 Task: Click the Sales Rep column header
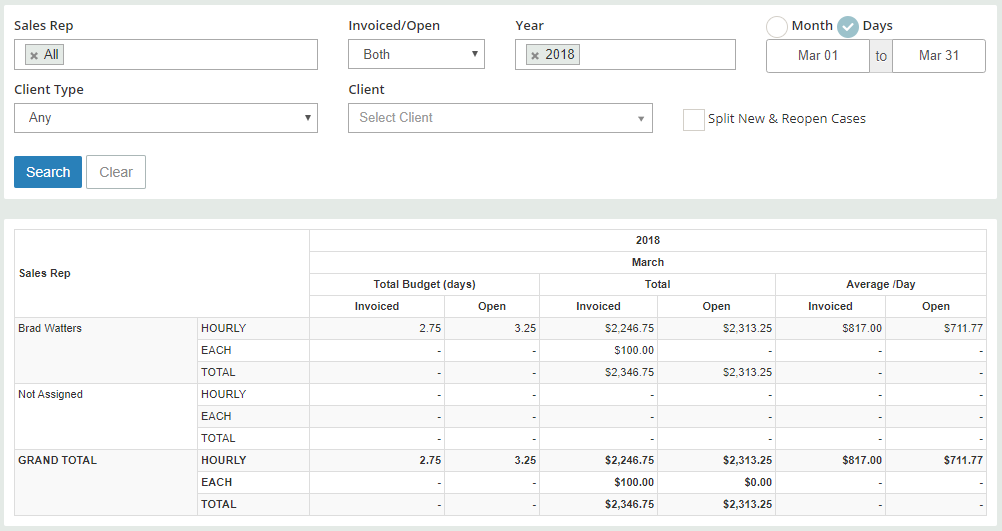pos(45,273)
